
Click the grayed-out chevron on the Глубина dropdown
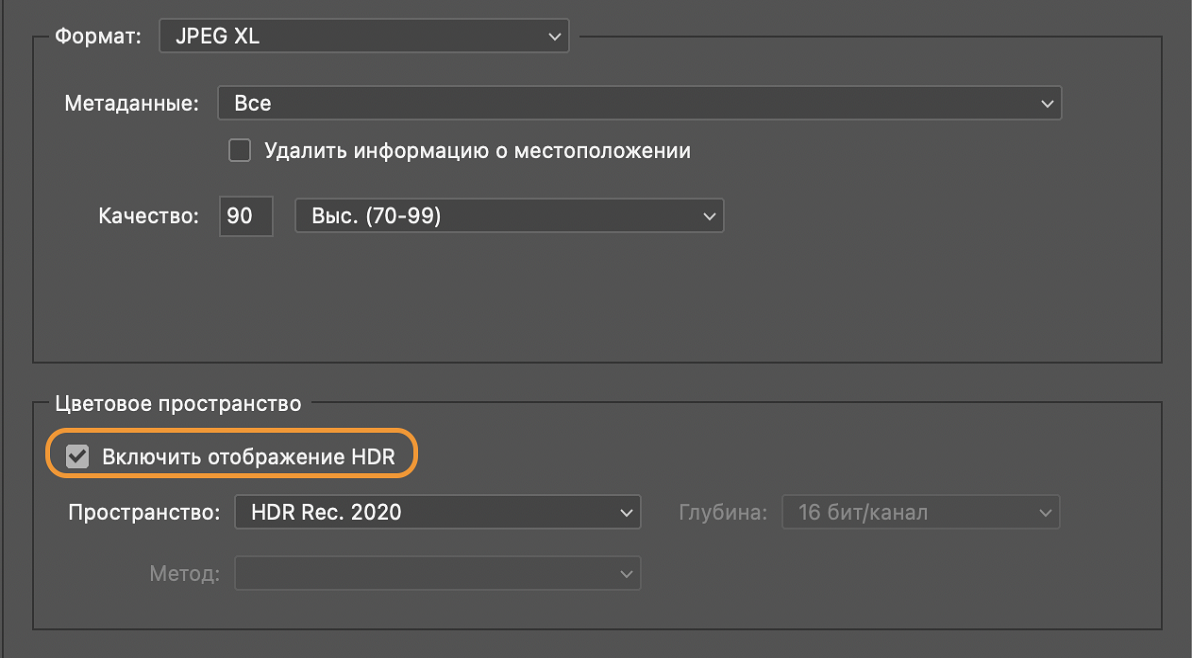(1046, 511)
